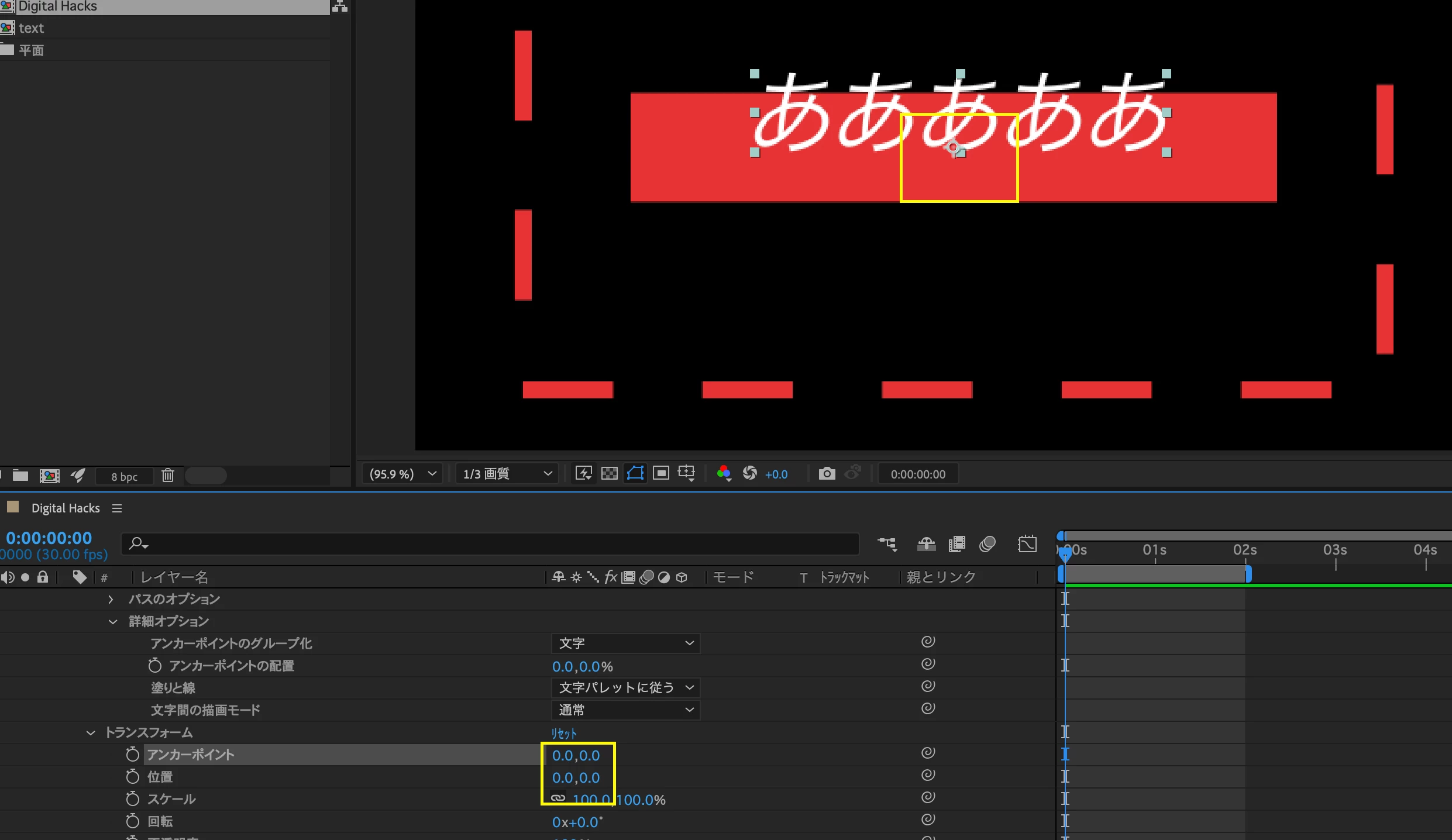Click the 8 bpc color depth button
This screenshot has width=1452, height=840.
click(x=124, y=476)
